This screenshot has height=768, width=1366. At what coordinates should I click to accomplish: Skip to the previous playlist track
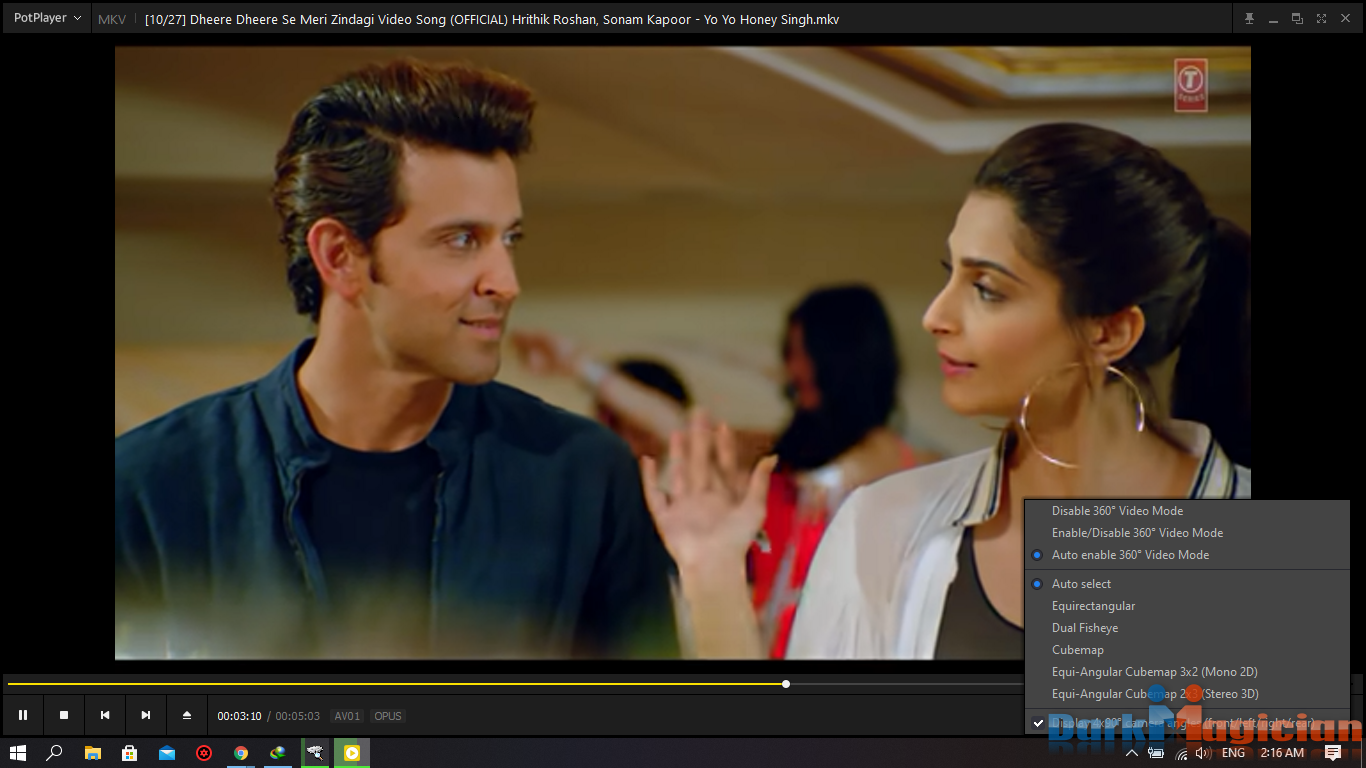[x=105, y=715]
